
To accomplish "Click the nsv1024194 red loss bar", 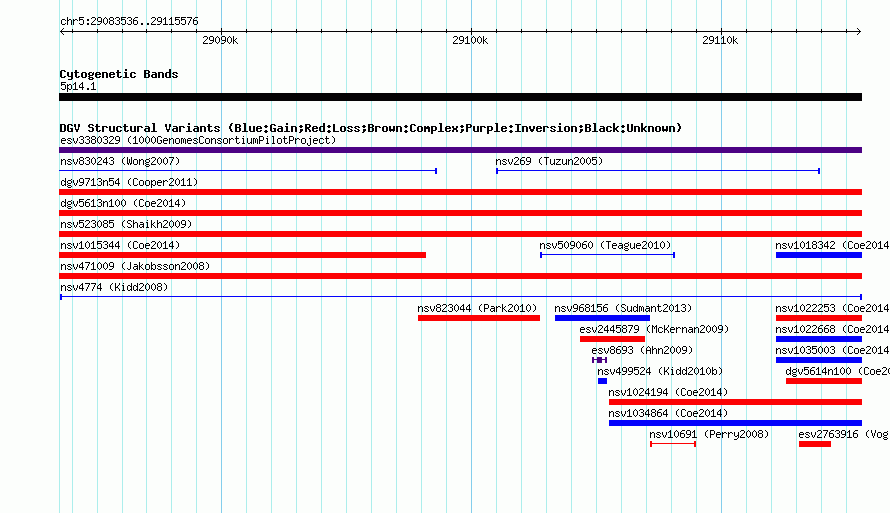I will (x=736, y=402).
